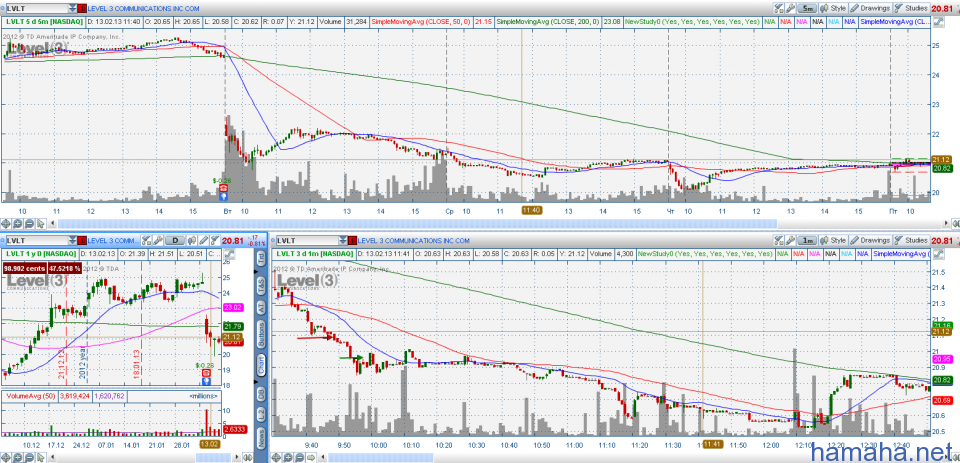Click wrench settings icon on top chart
This screenshot has height=463, width=960.
(x=790, y=9)
